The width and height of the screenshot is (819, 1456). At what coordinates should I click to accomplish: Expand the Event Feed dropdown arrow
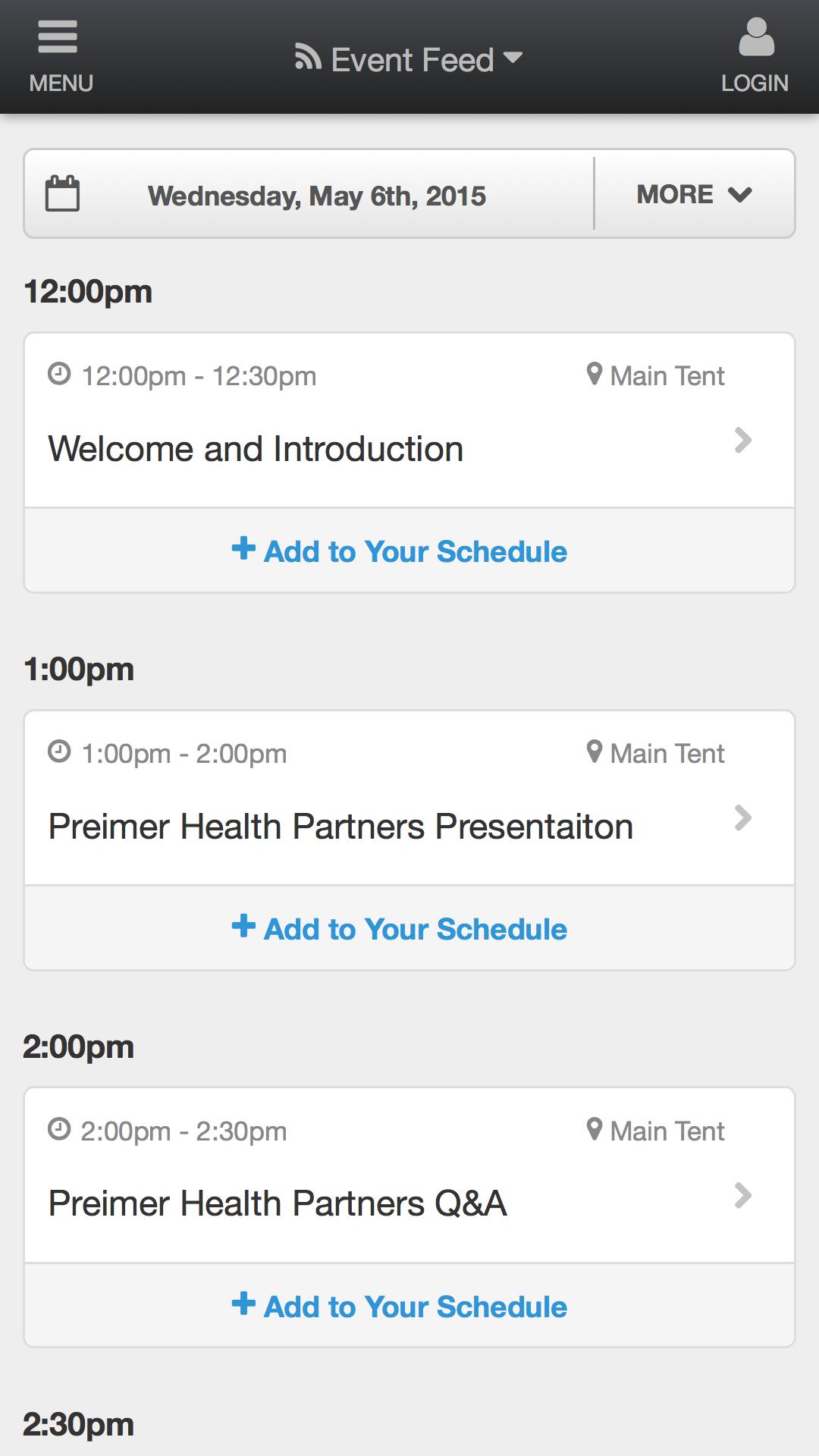point(513,58)
